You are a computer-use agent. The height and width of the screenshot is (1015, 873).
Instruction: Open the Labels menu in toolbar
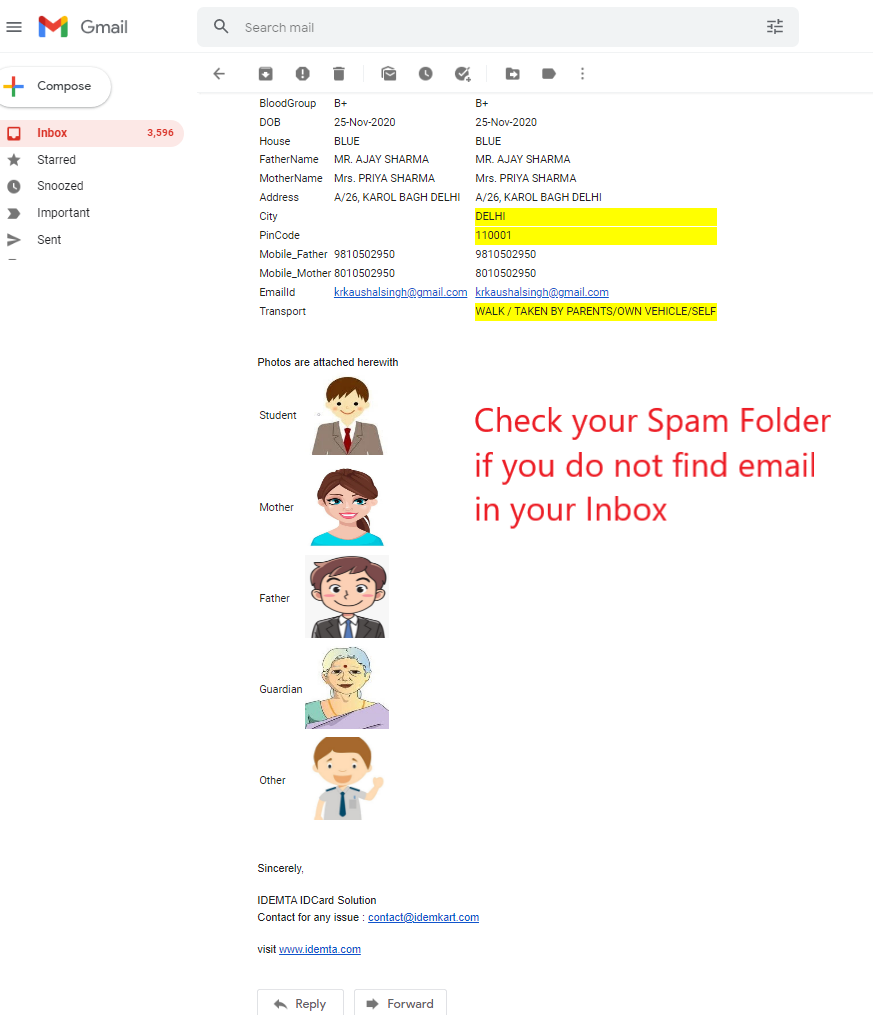tap(548, 73)
